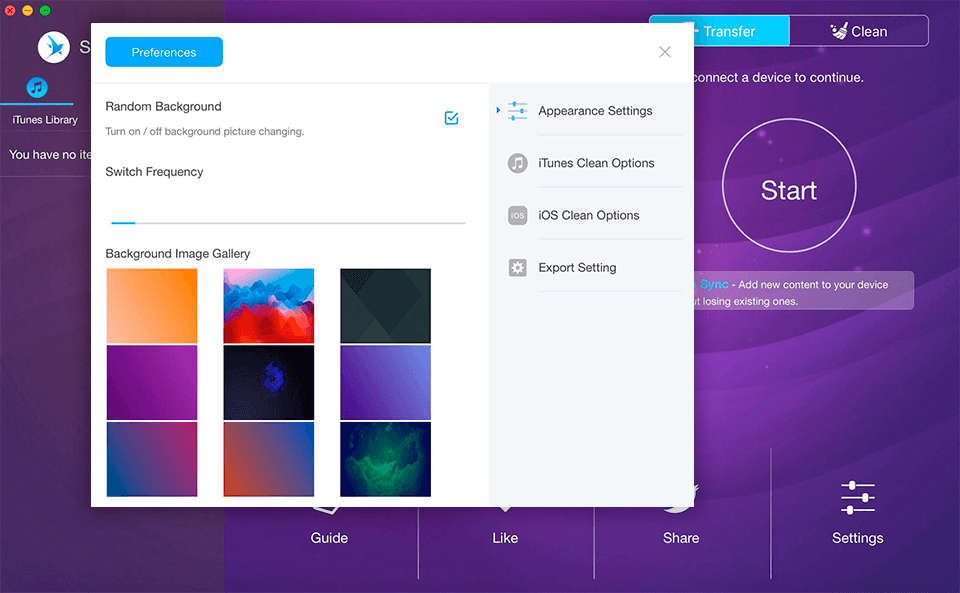Click the Start button

point(788,185)
